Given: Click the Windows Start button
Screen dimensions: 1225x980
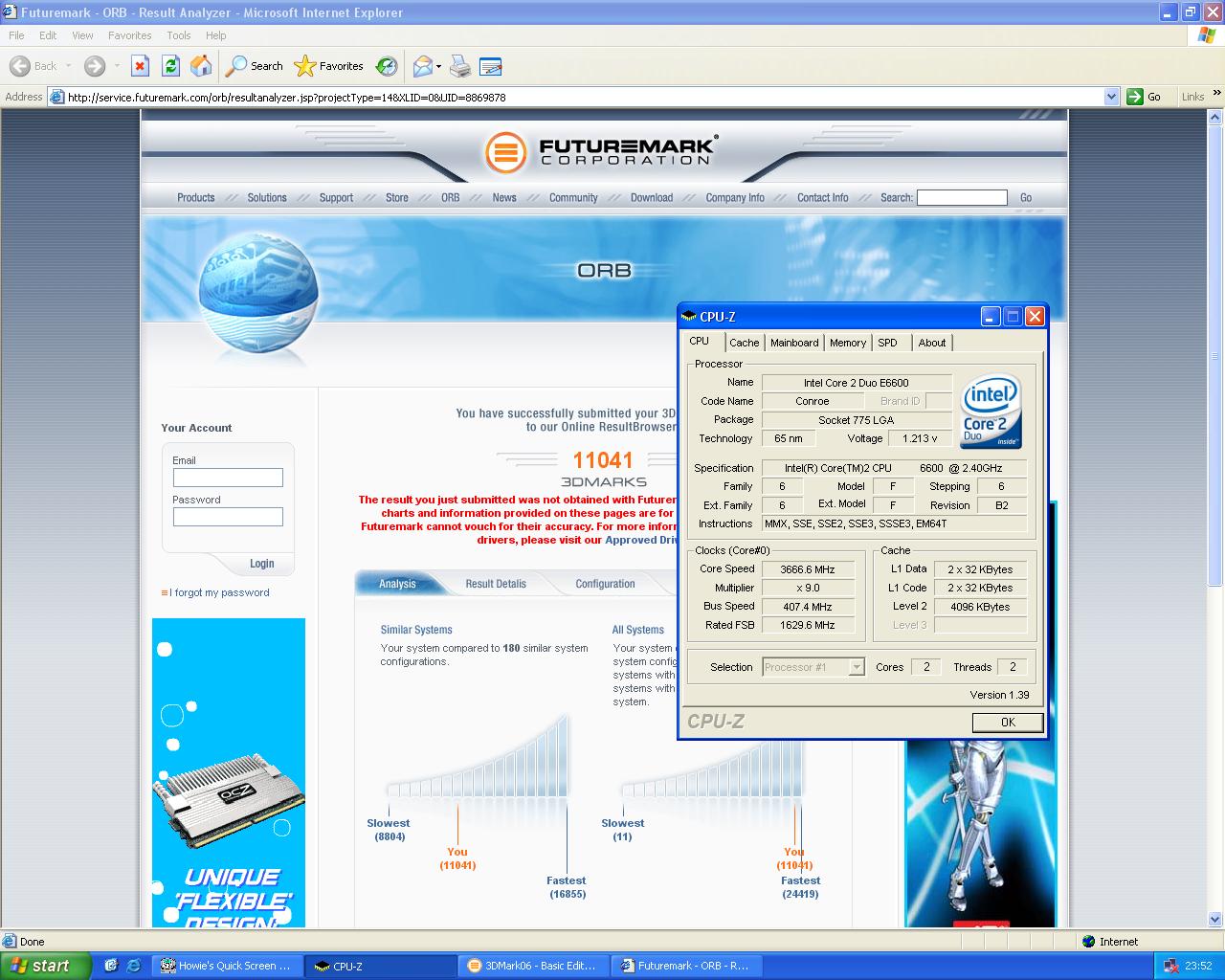Looking at the screenshot, I should click(45, 966).
